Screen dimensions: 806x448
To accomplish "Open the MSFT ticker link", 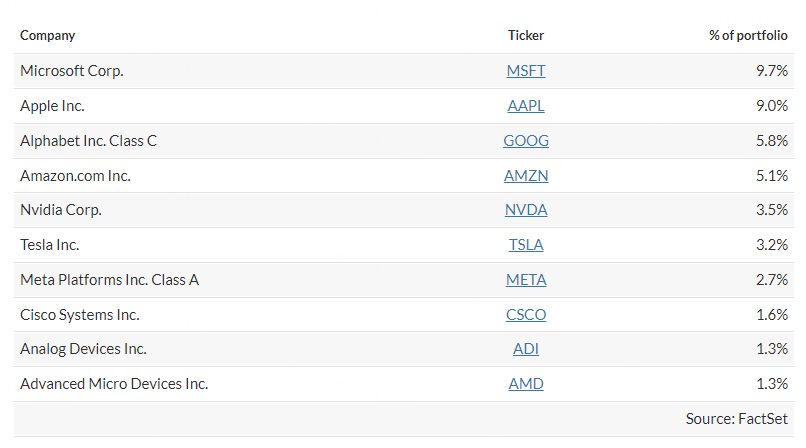I will (526, 71).
